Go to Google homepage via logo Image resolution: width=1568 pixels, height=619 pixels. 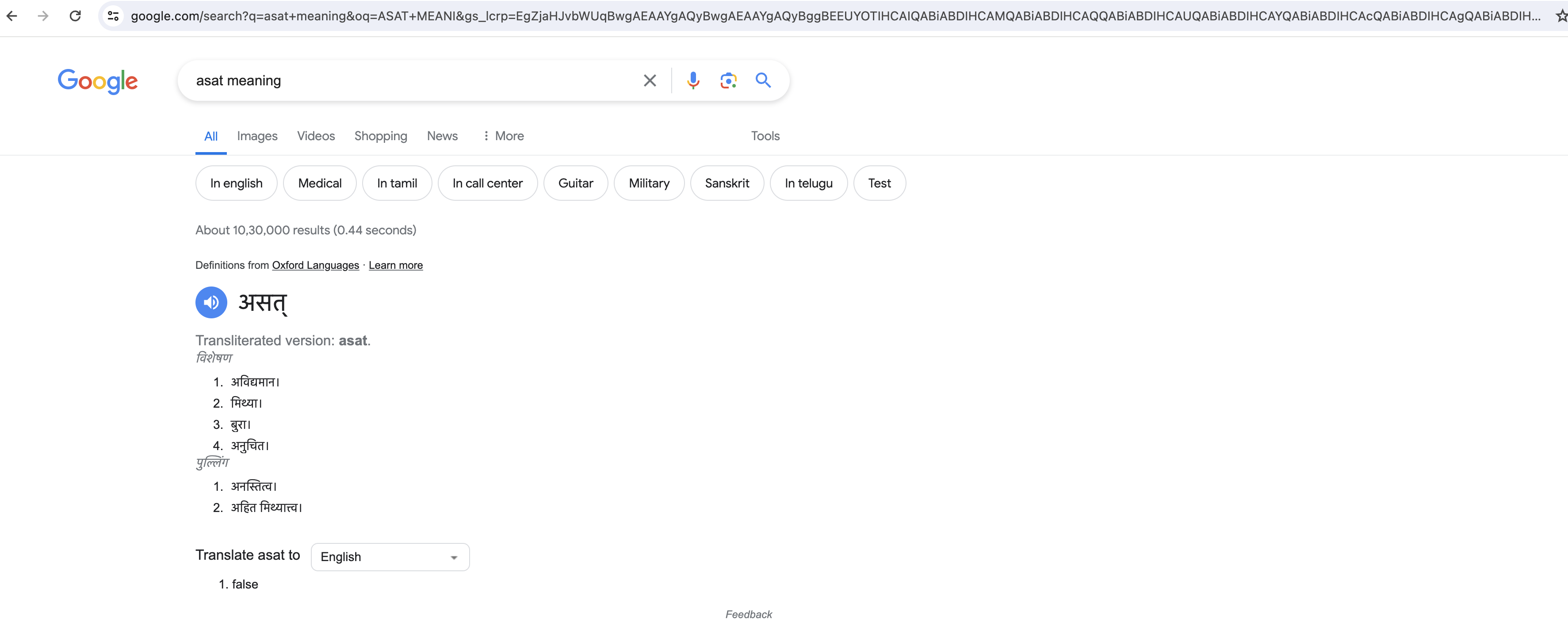pyautogui.click(x=97, y=81)
